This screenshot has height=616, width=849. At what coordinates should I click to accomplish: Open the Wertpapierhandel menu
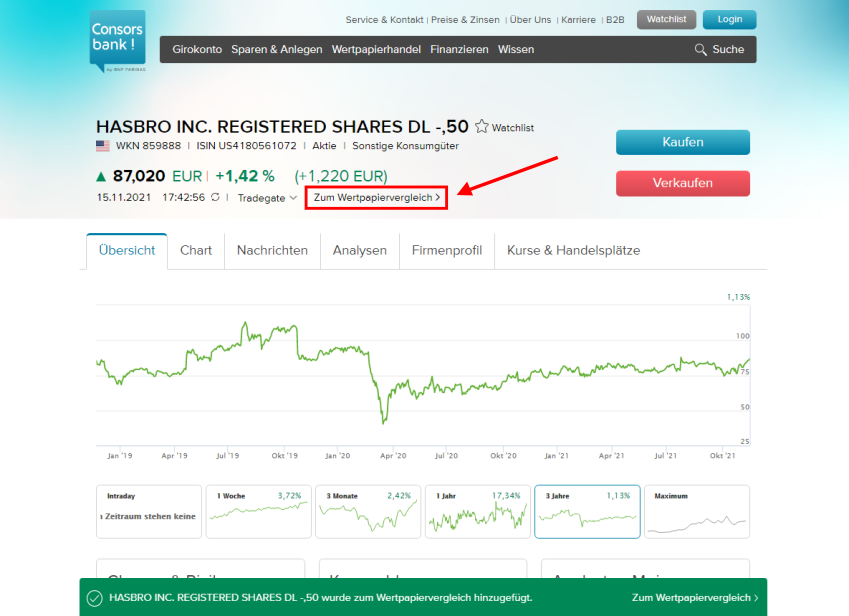[x=376, y=49]
